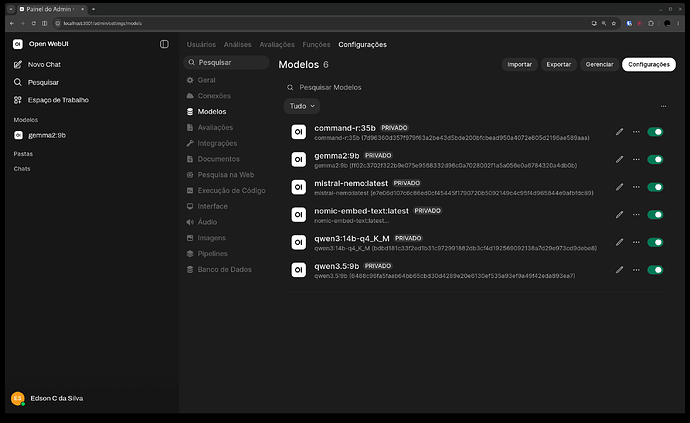Open Pesquisa na Web settings
690x423 pixels.
click(220, 175)
